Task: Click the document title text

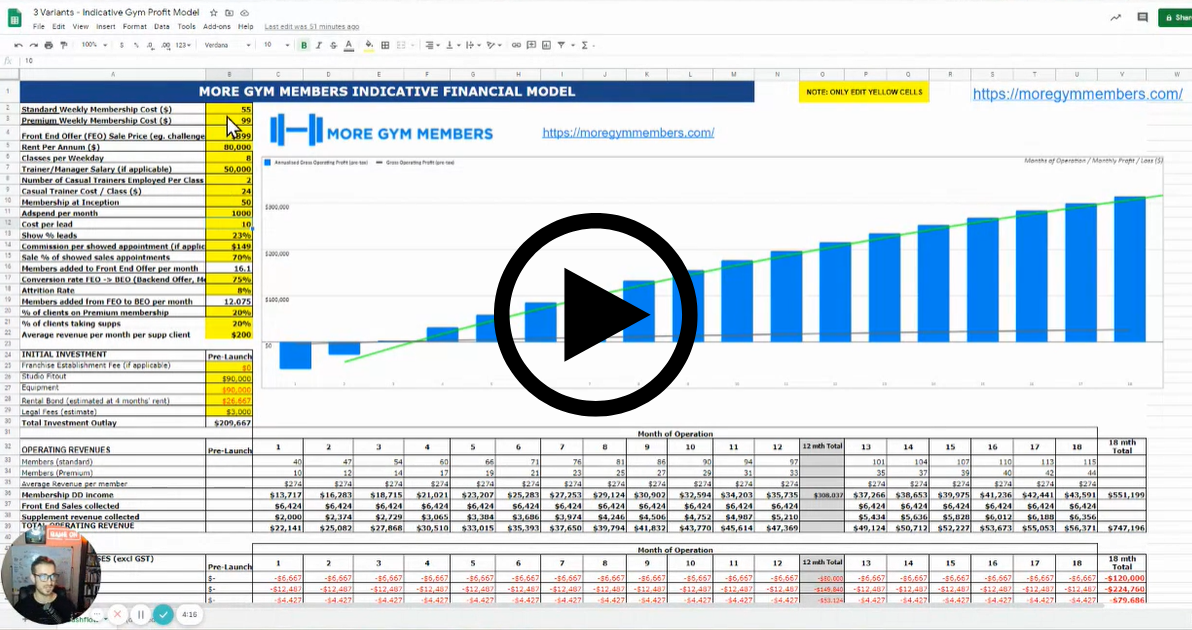Action: tap(116, 12)
